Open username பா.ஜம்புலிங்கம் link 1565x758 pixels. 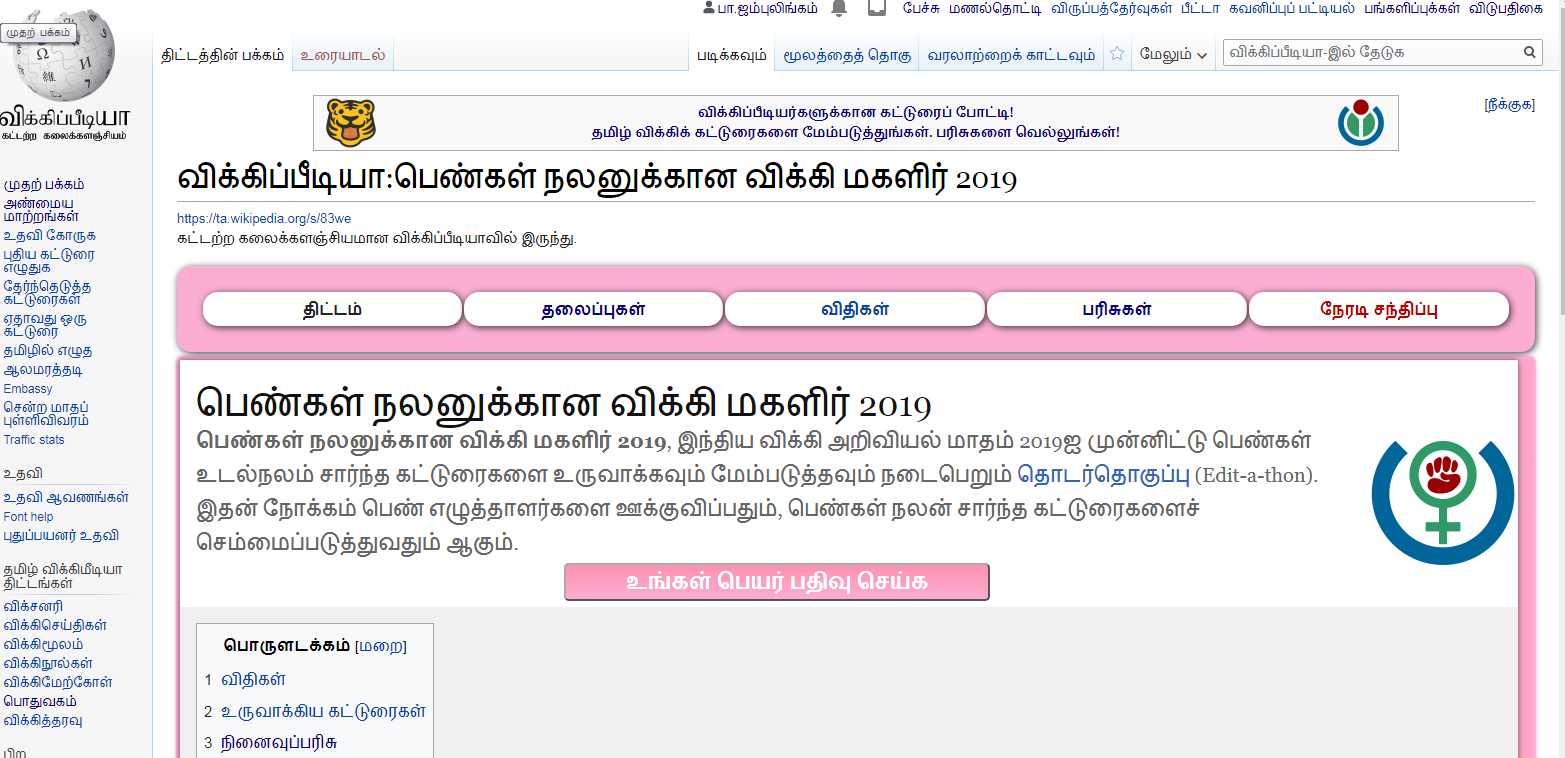tap(768, 9)
